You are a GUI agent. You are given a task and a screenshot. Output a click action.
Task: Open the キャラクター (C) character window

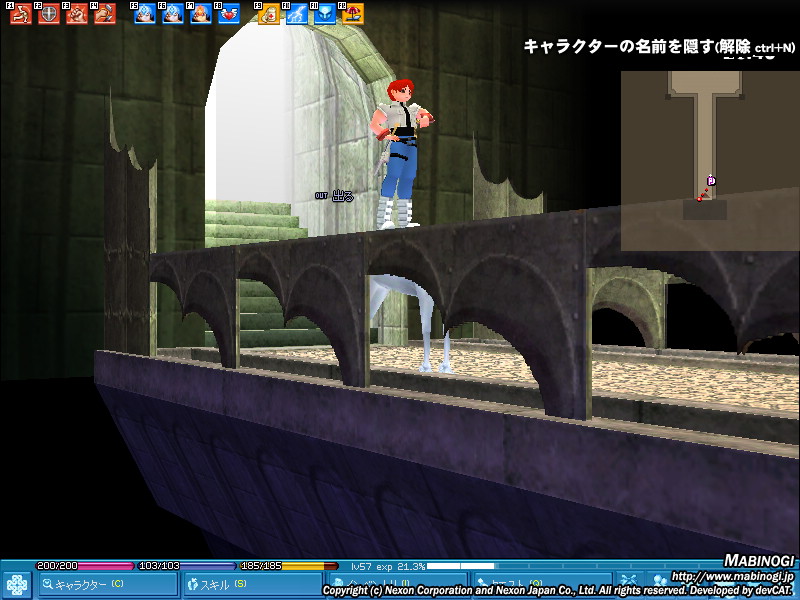[107, 585]
